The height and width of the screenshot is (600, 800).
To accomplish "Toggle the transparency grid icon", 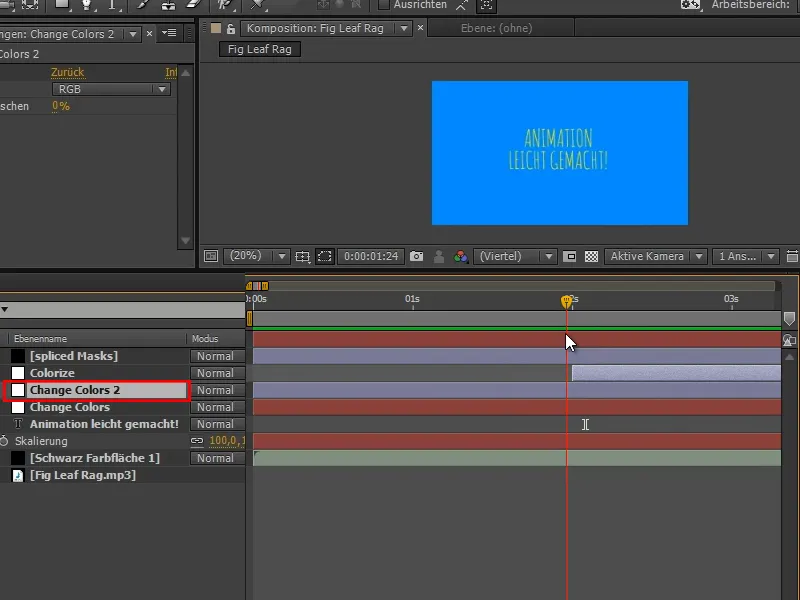I will tap(591, 256).
